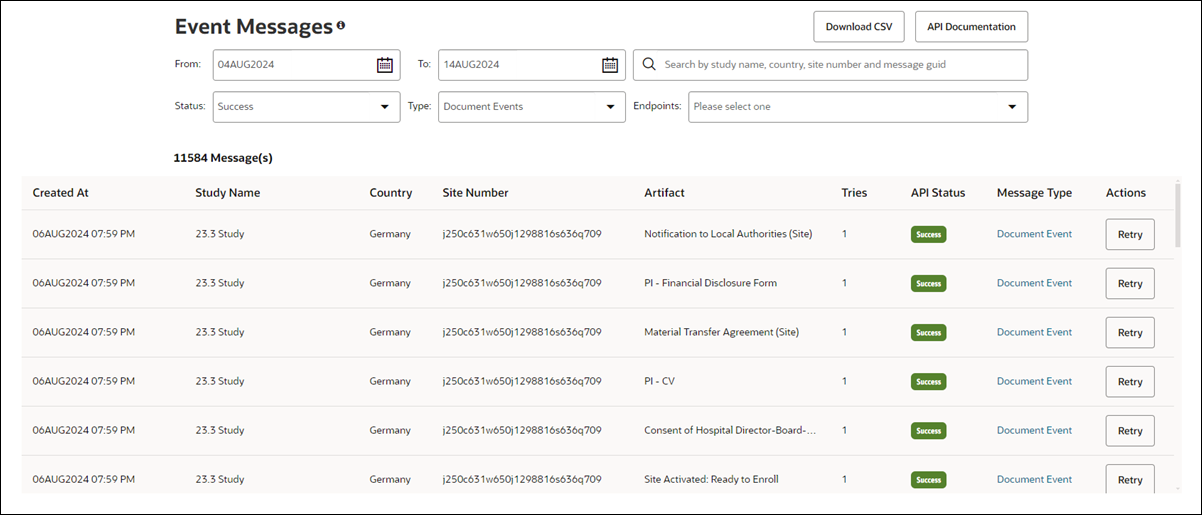Select the PI - Financial Disclosure Form artifact
Viewport: 1202px width, 515px height.
point(710,283)
